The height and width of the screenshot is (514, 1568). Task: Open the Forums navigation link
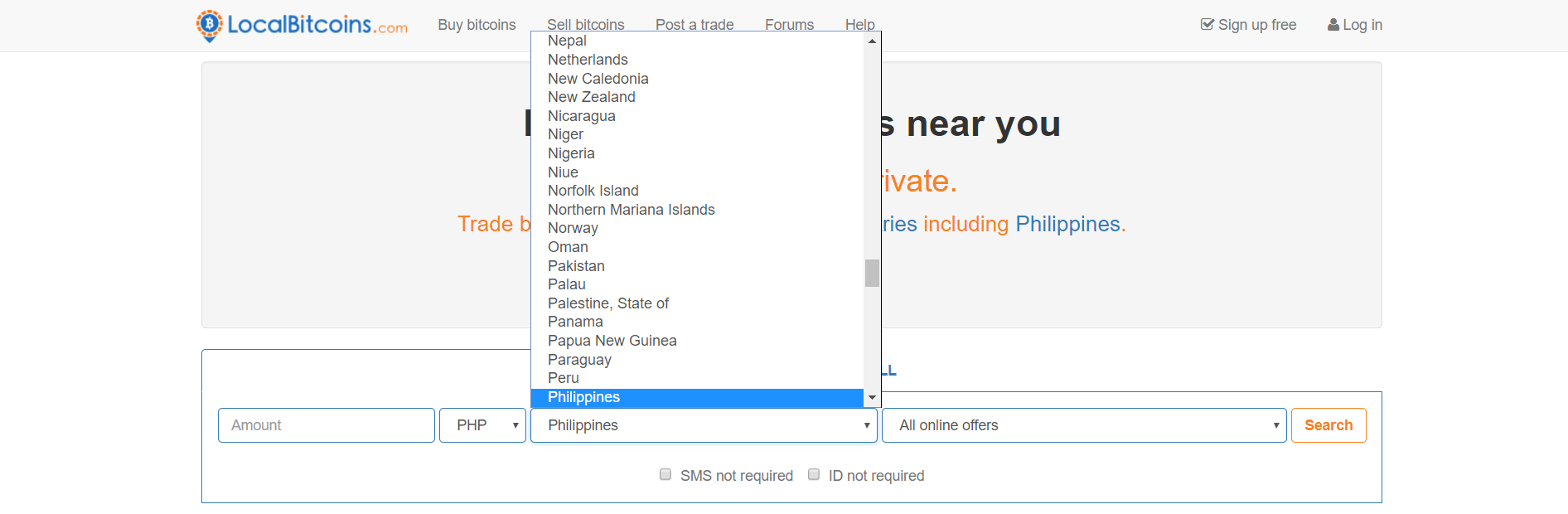tap(789, 25)
